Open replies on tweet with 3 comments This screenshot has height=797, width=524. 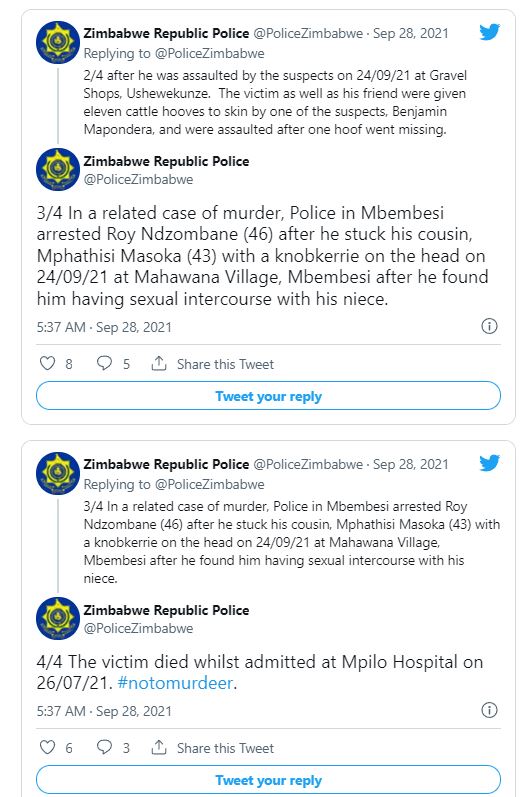coord(104,747)
